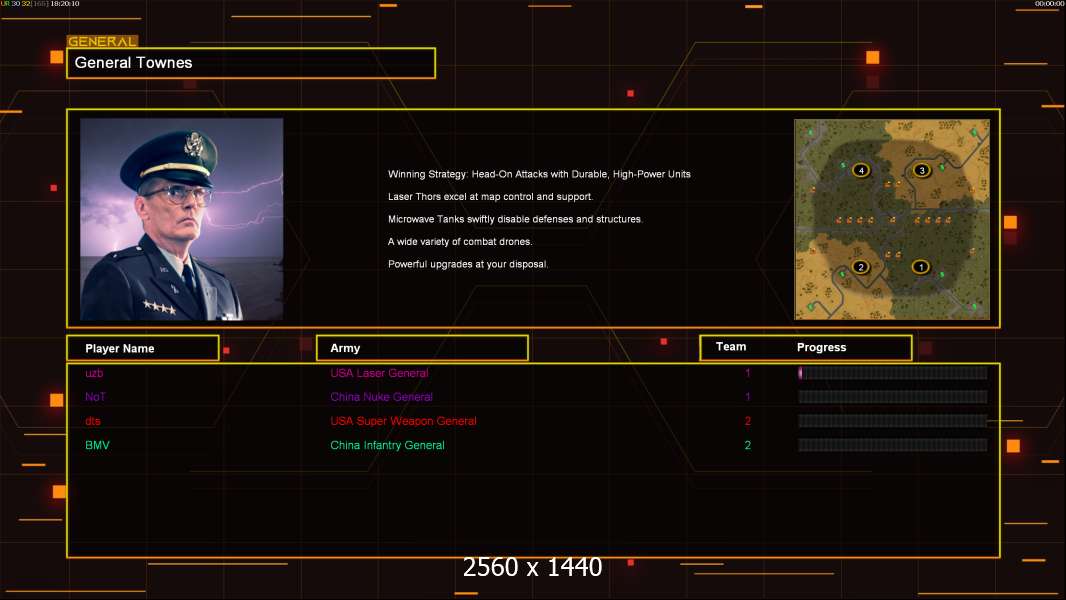Select player name uzb
The width and height of the screenshot is (1066, 600).
94,373
